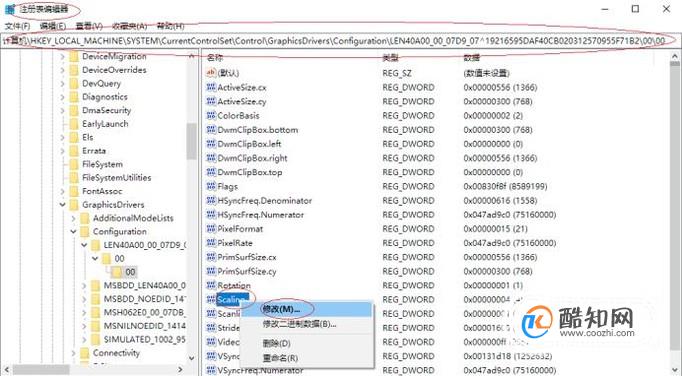This screenshot has width=682, height=376.
Task: Click the PixelFormat value icon
Action: click(211, 228)
